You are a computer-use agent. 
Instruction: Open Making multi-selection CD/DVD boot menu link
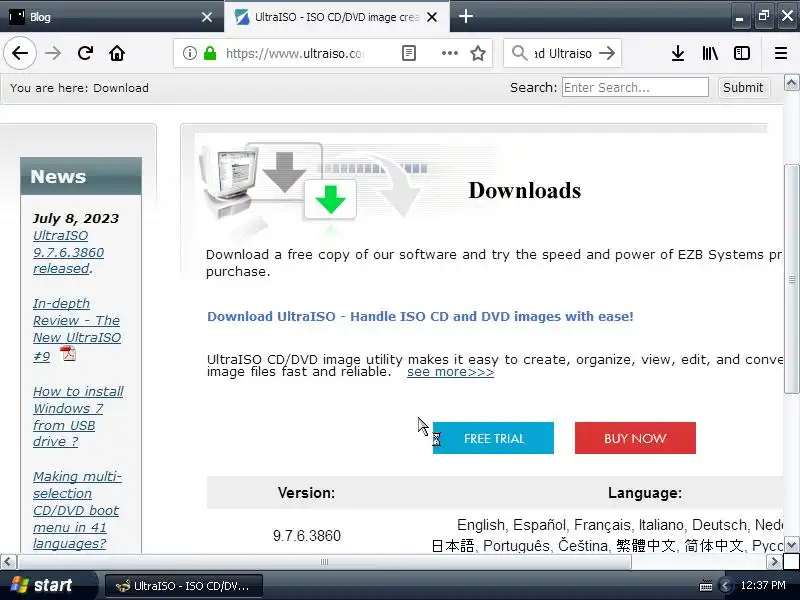[77, 510]
